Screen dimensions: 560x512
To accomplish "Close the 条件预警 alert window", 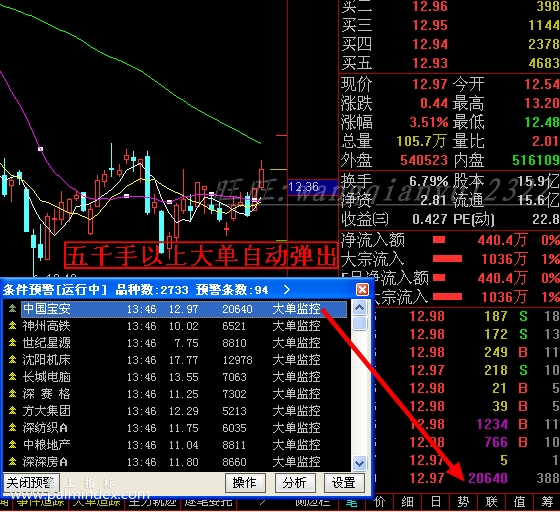I will (x=362, y=290).
